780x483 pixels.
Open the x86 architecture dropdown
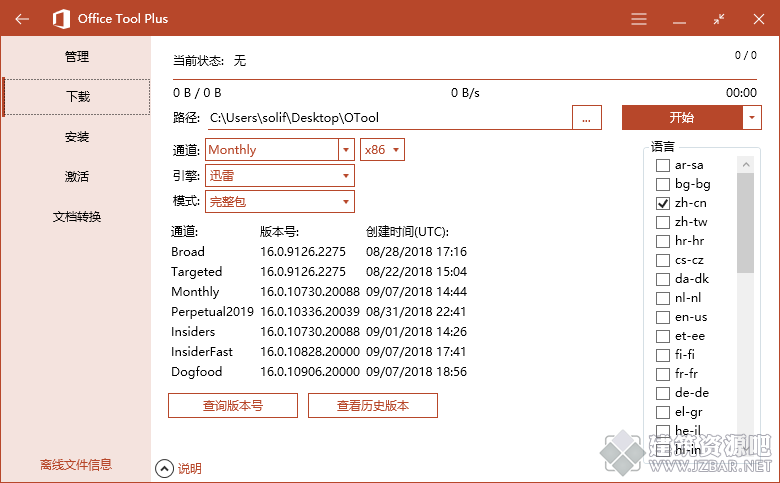point(382,149)
